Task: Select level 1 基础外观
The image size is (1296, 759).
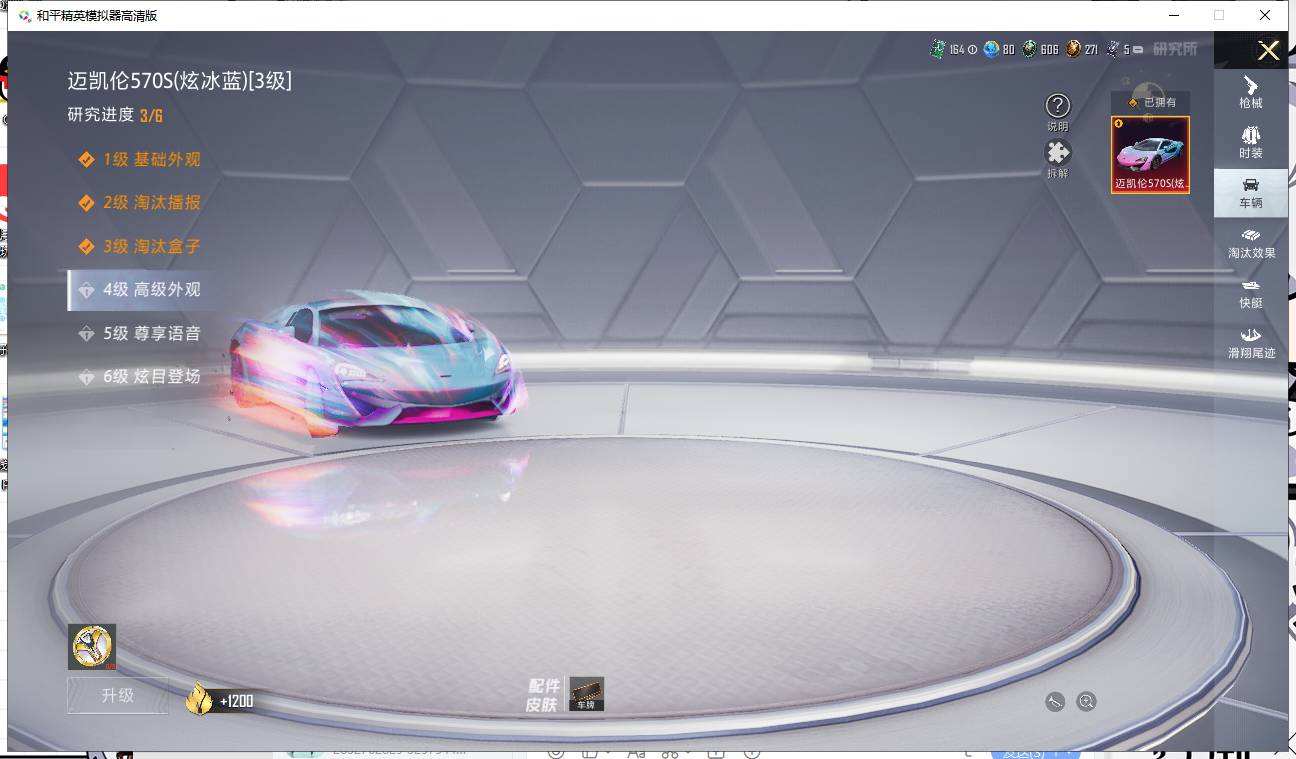Action: pyautogui.click(x=151, y=159)
